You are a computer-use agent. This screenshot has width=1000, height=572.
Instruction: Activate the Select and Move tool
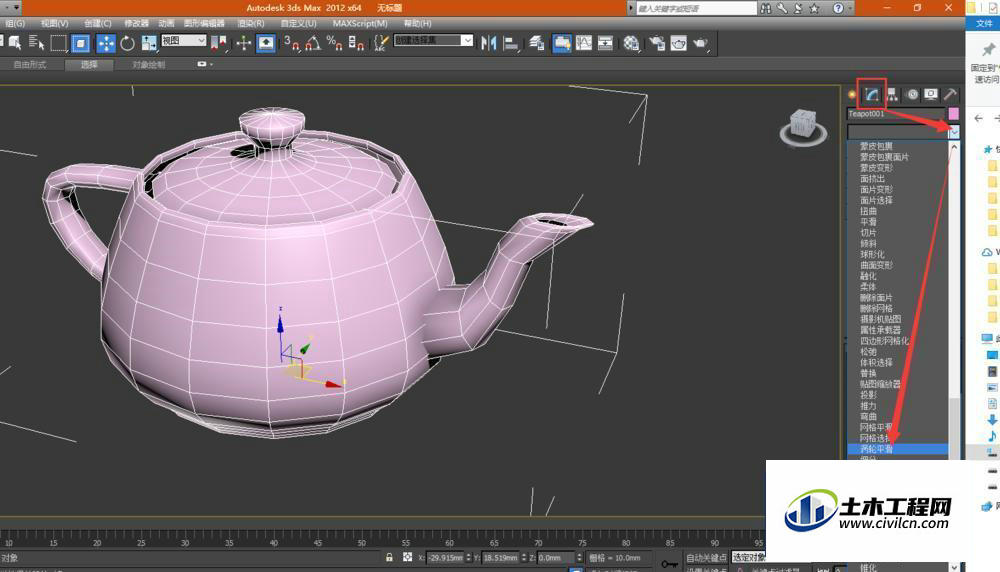[106, 43]
